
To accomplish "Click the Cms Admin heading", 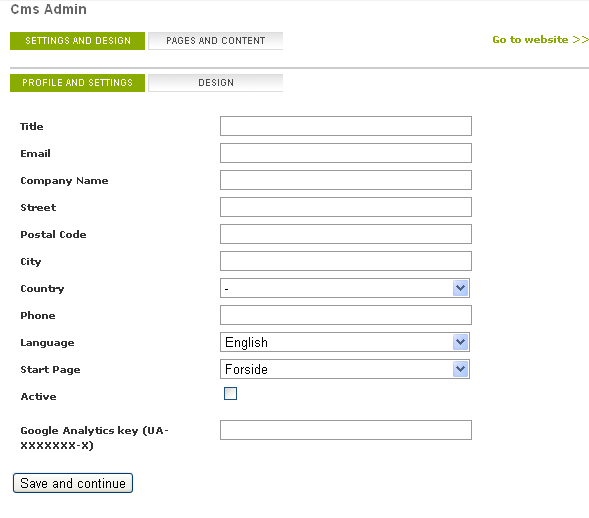I will tap(48, 9).
